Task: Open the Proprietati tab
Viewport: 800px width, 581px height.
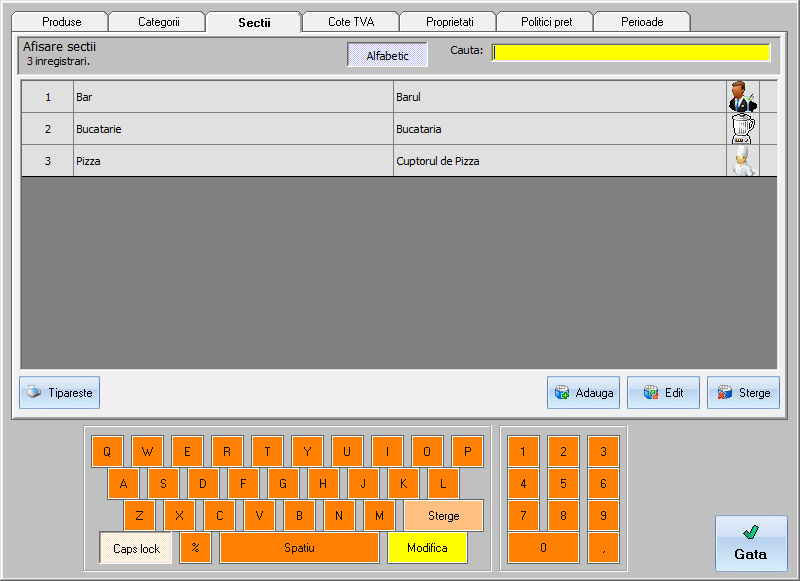Action: click(449, 22)
